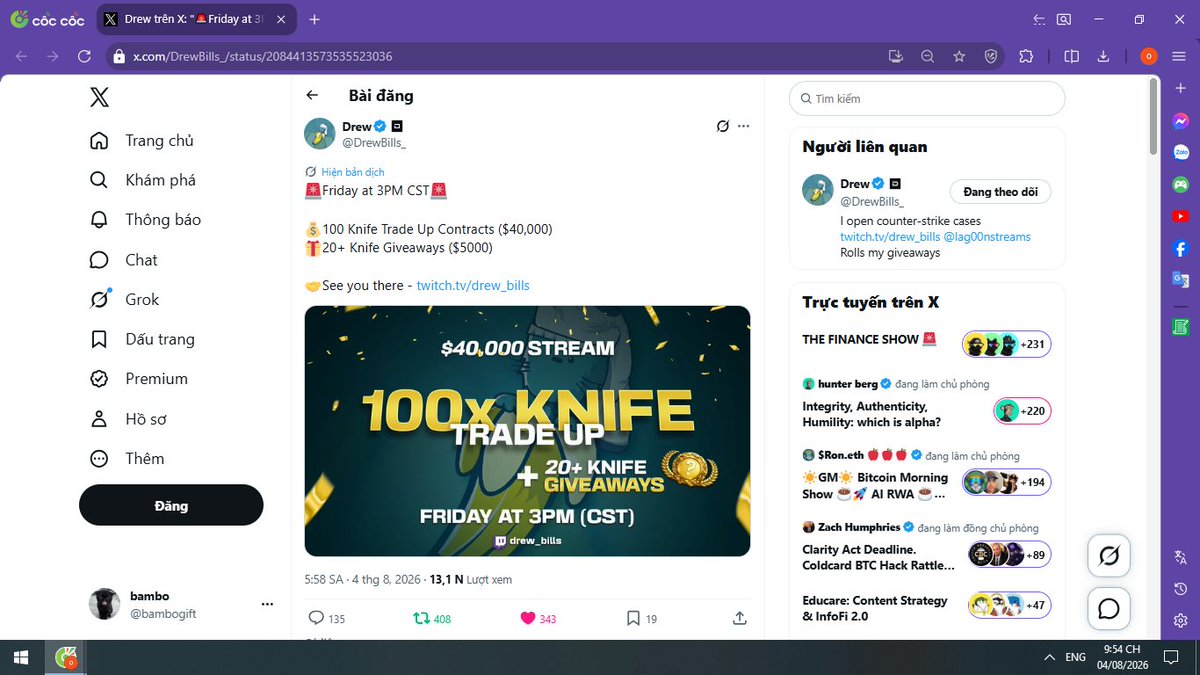
Task: Open the floating messages chat button
Action: (x=1108, y=608)
